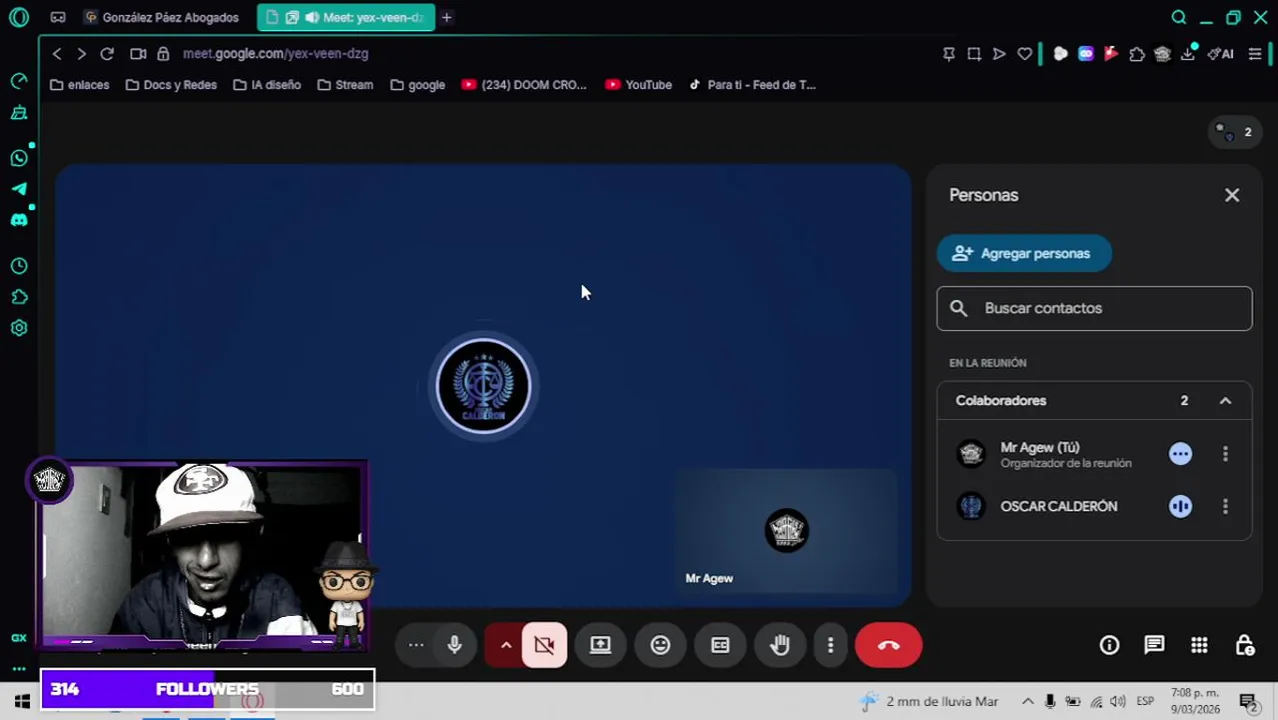Screen dimensions: 1278x720
Task: Collapse the Colaboradores section
Action: [1225, 400]
